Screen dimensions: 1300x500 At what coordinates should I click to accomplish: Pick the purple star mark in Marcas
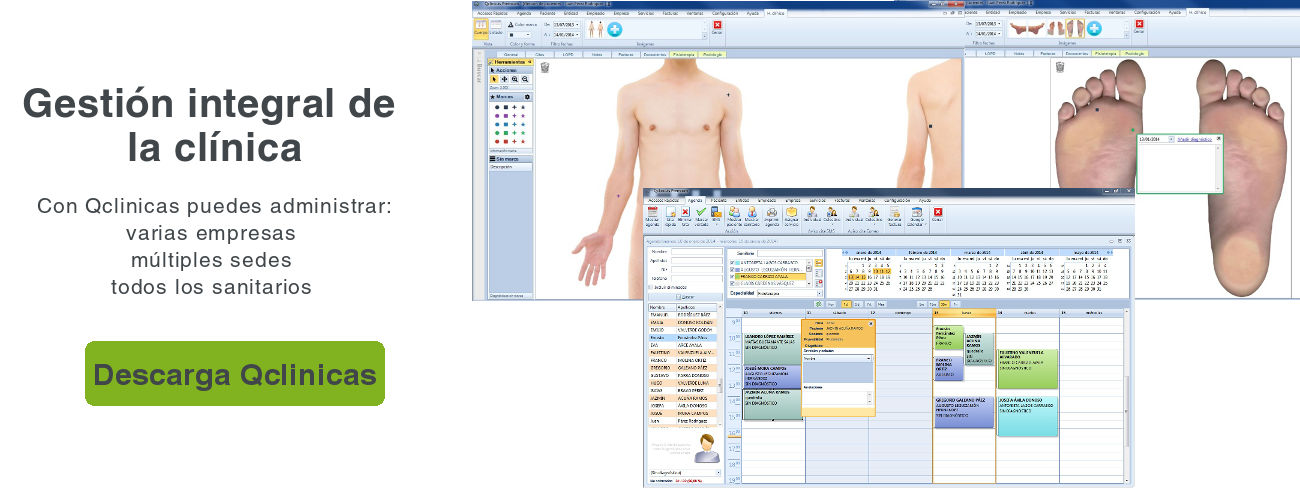[x=523, y=116]
